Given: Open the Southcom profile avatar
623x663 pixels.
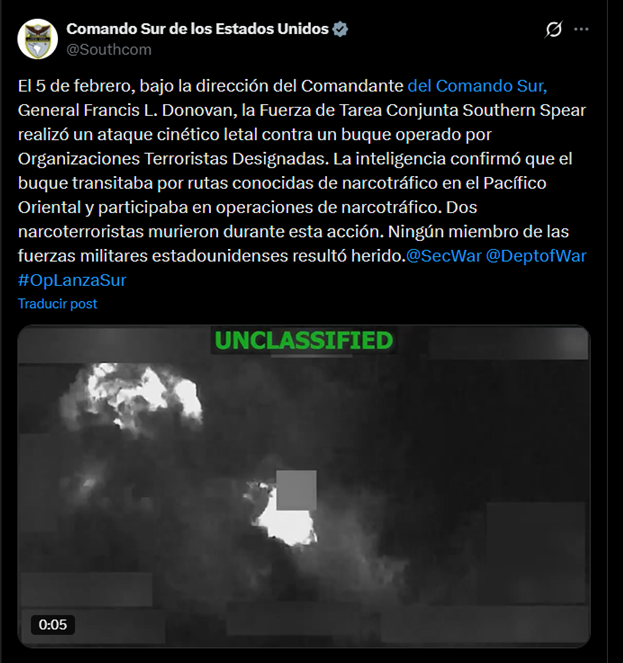Looking at the screenshot, I should tap(38, 39).
